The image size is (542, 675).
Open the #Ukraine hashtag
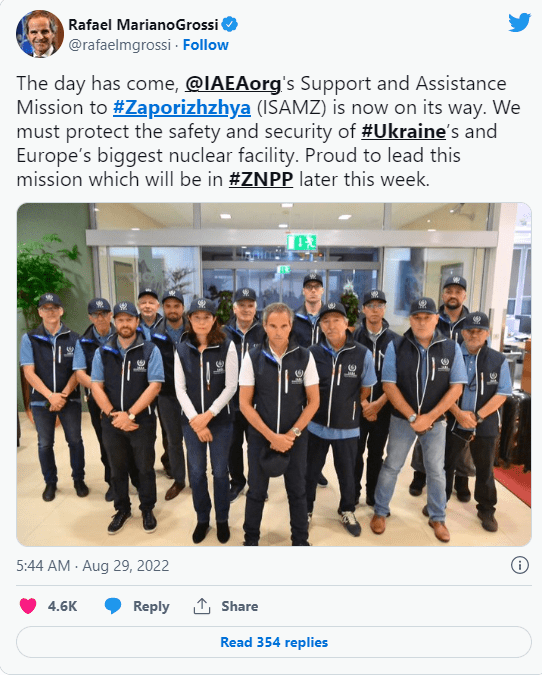pos(403,132)
